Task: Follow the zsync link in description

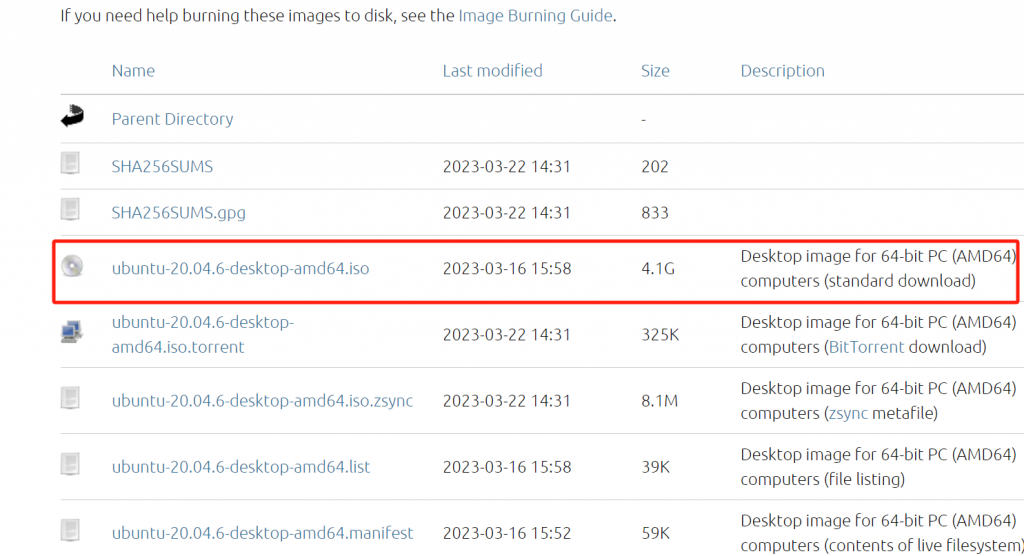Action: click(848, 413)
